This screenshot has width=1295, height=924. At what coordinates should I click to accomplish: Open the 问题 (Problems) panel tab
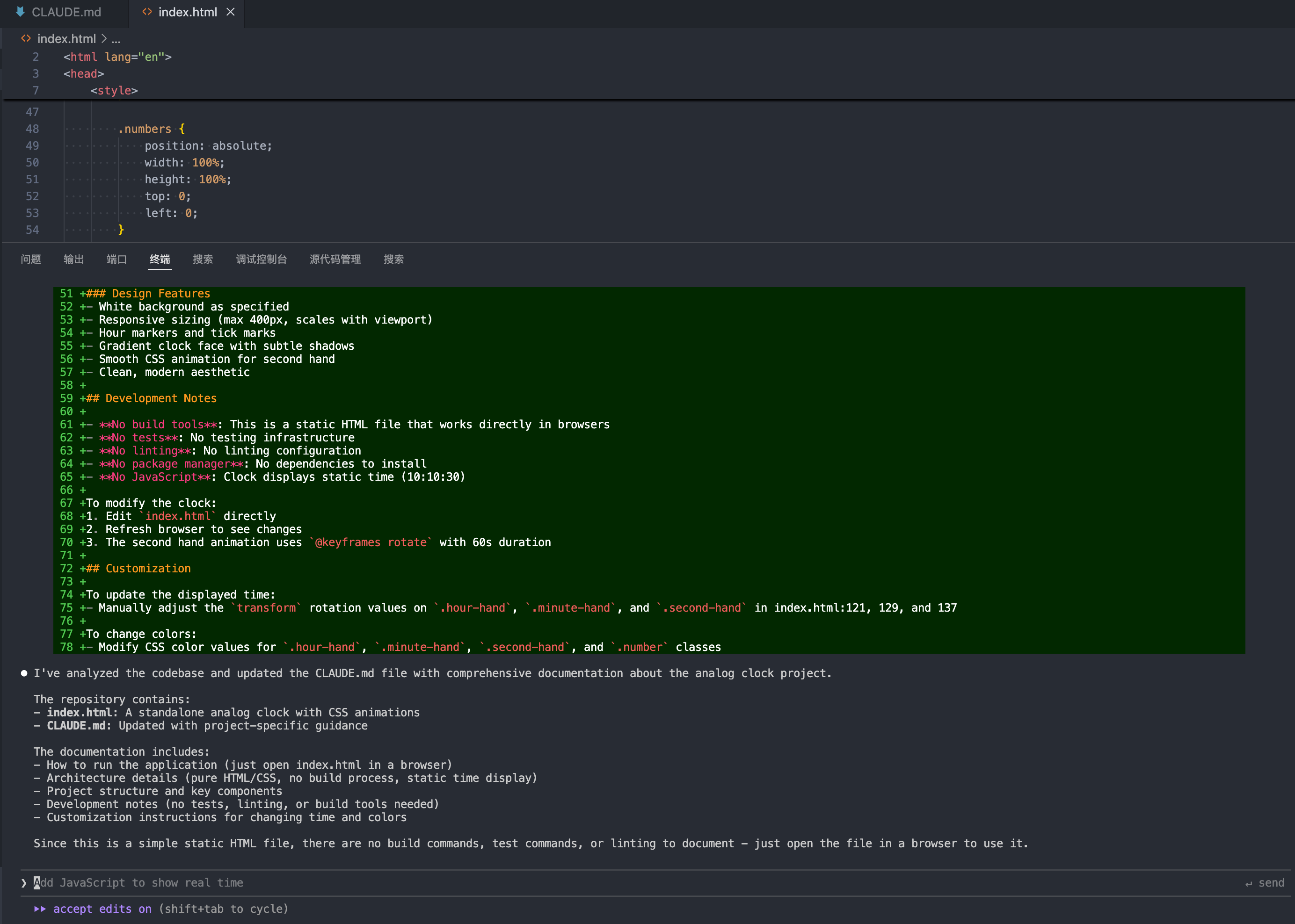click(x=31, y=259)
